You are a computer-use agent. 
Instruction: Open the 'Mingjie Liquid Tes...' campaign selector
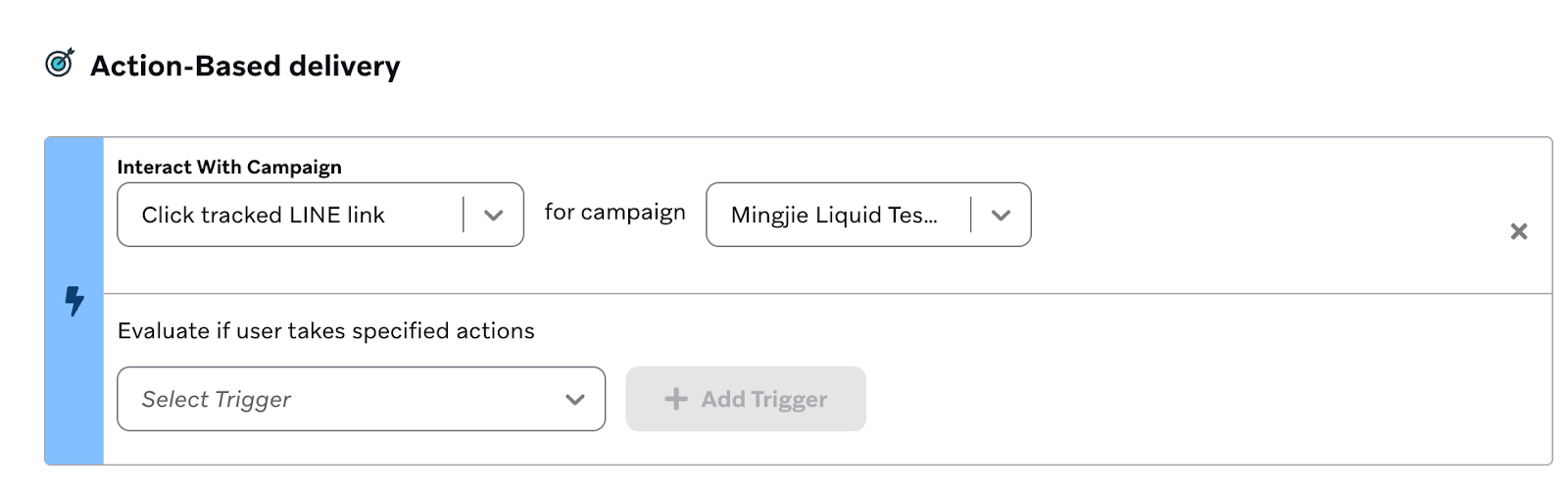tap(835, 215)
